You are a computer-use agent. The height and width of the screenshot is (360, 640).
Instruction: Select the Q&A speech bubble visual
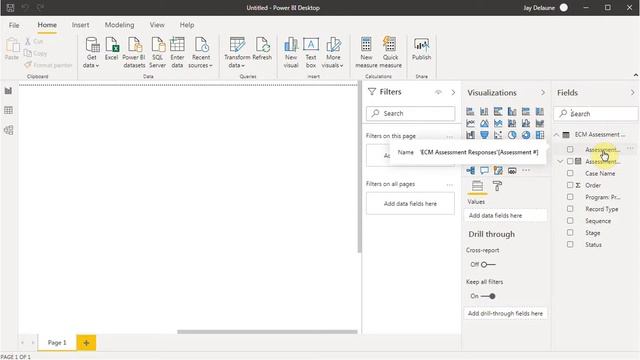[484, 170]
